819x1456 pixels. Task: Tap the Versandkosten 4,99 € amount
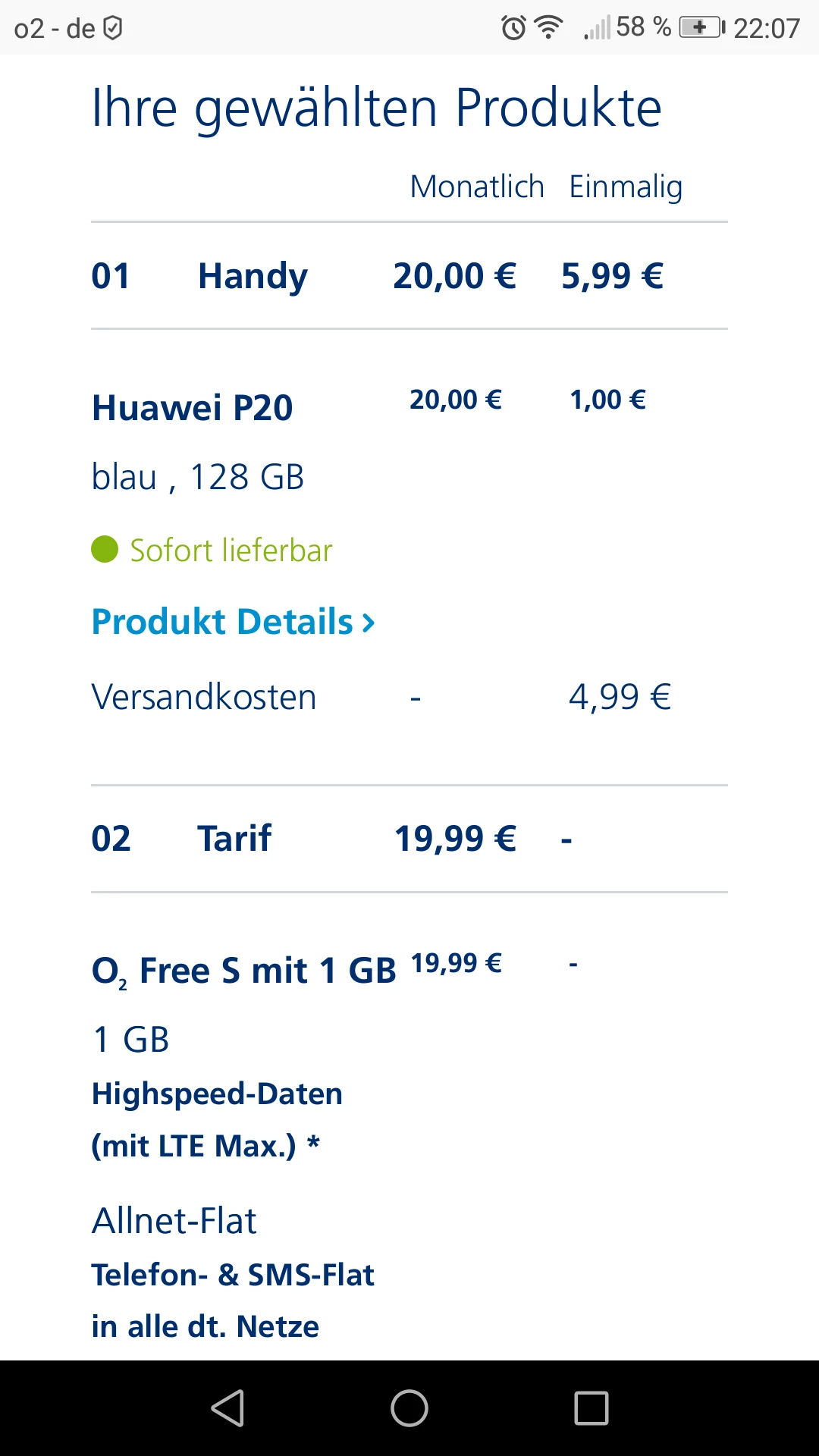coord(620,697)
